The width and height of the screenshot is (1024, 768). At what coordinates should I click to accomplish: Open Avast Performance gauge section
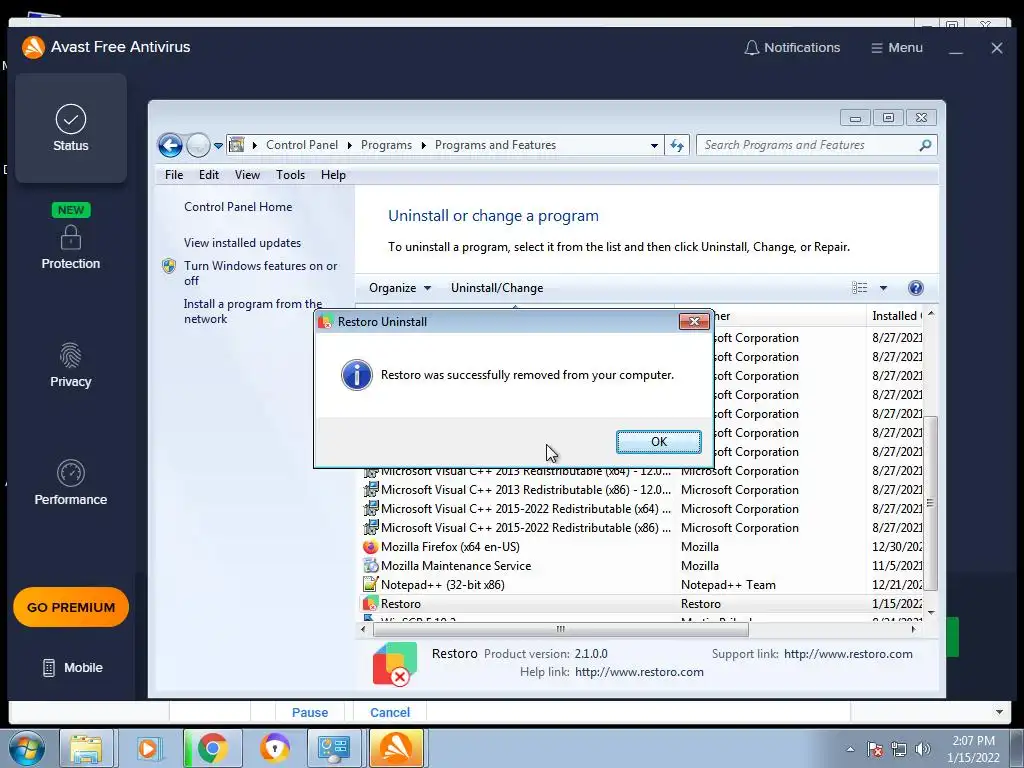71,483
